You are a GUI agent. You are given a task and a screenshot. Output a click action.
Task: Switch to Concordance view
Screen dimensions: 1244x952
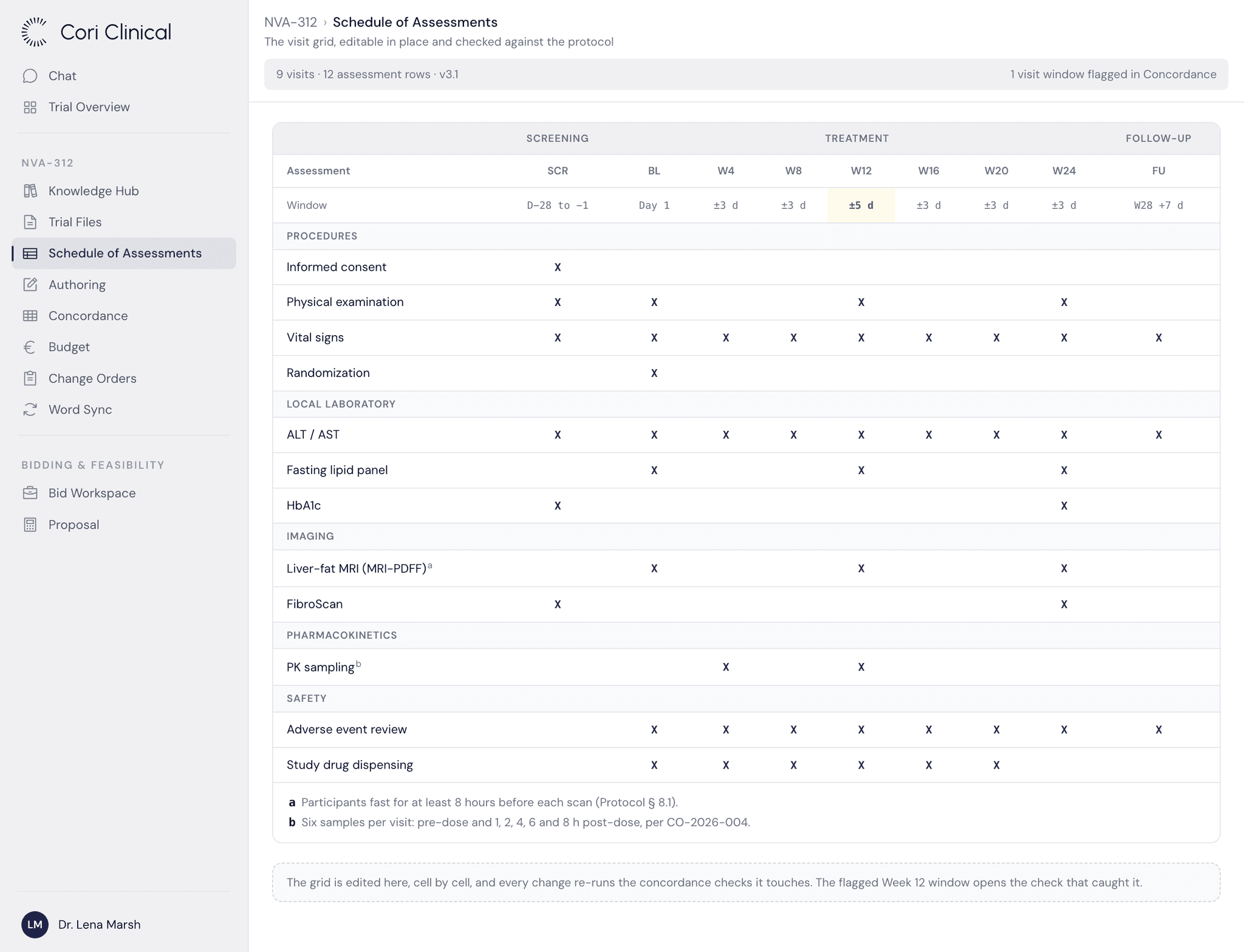click(124, 316)
